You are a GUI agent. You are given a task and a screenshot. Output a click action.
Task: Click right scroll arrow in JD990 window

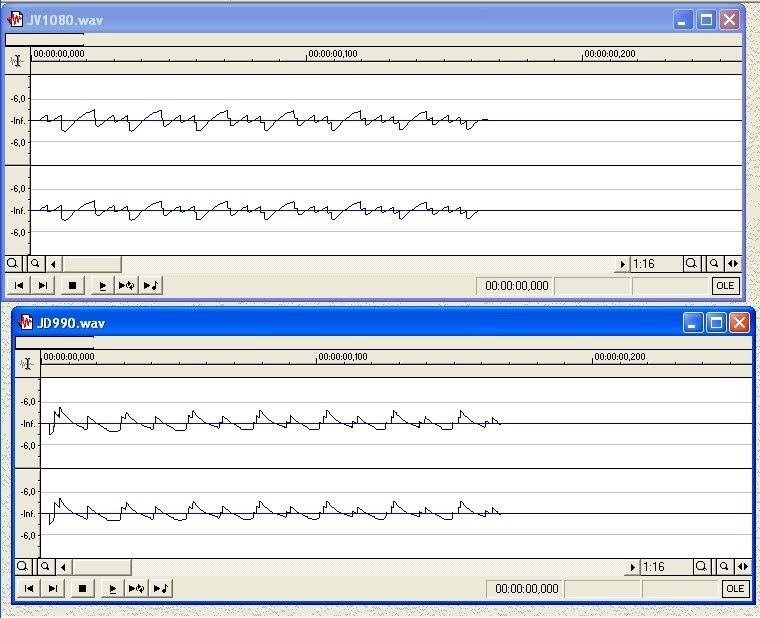pyautogui.click(x=632, y=567)
